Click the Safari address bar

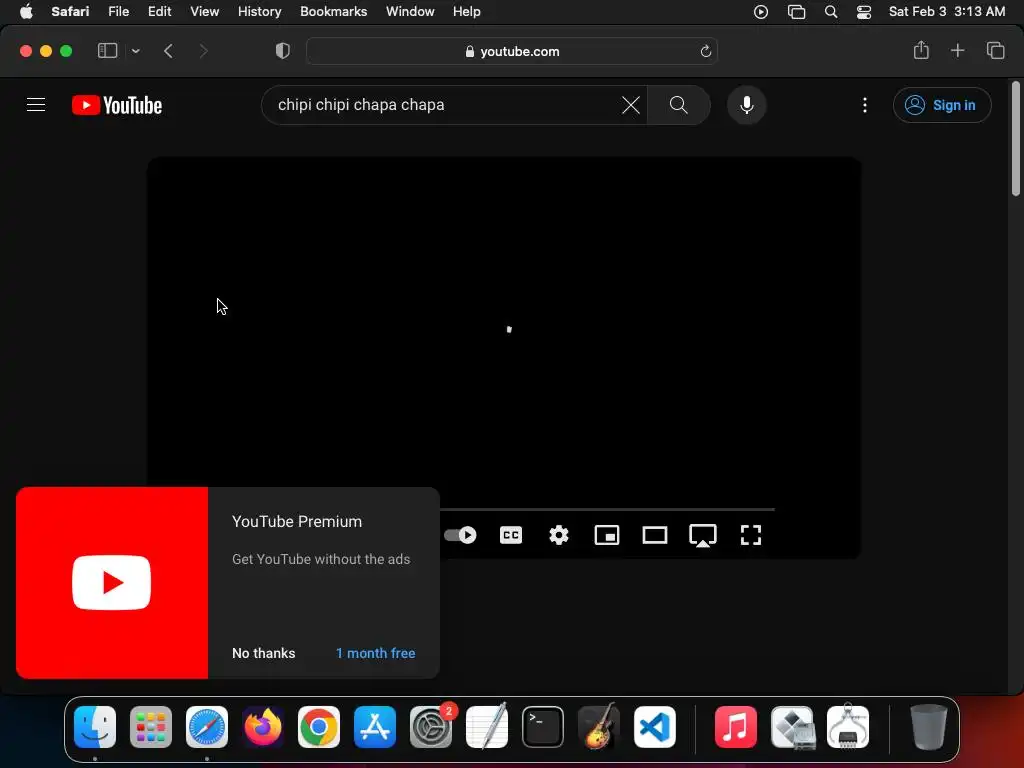click(512, 51)
